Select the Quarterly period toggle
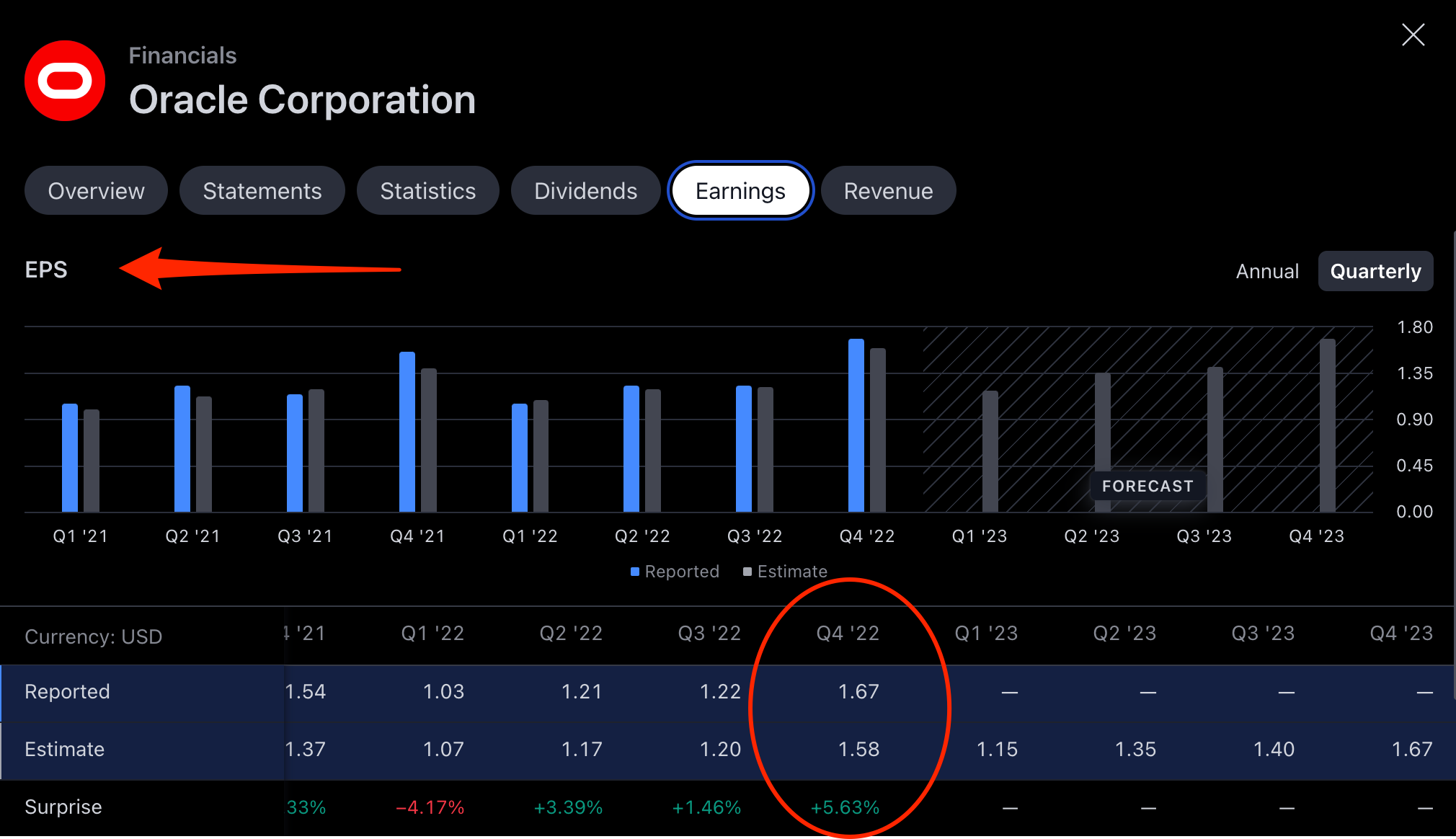 [x=1375, y=271]
